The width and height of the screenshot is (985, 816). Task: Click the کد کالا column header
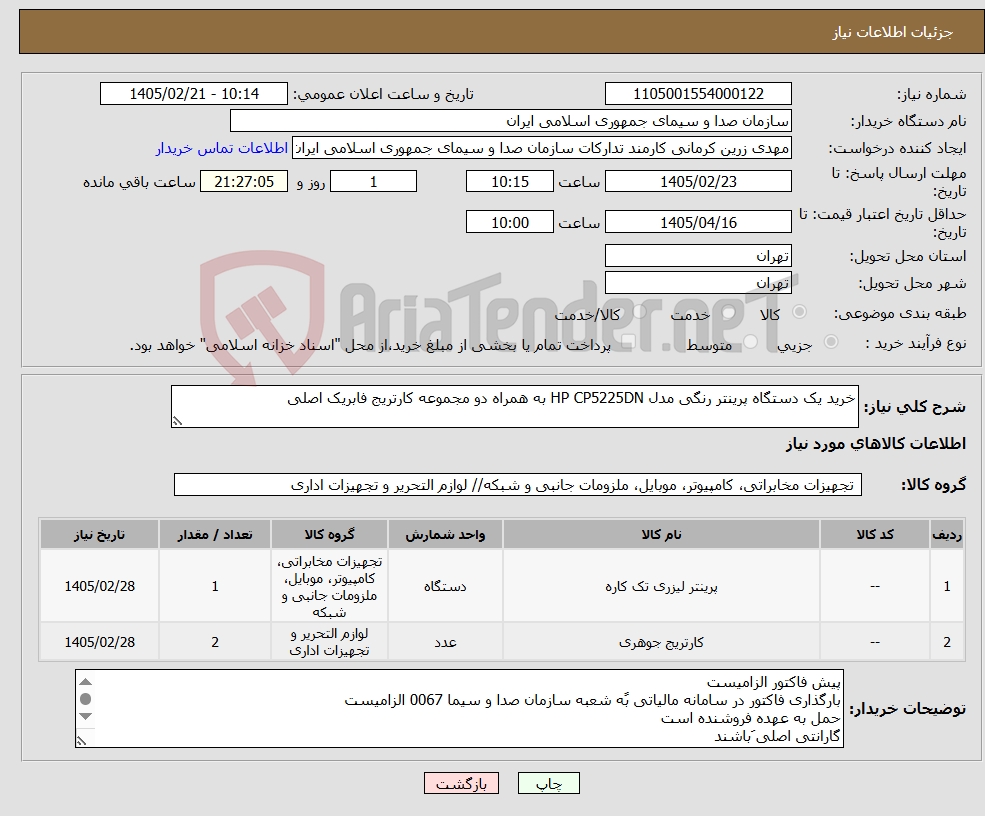tap(875, 535)
